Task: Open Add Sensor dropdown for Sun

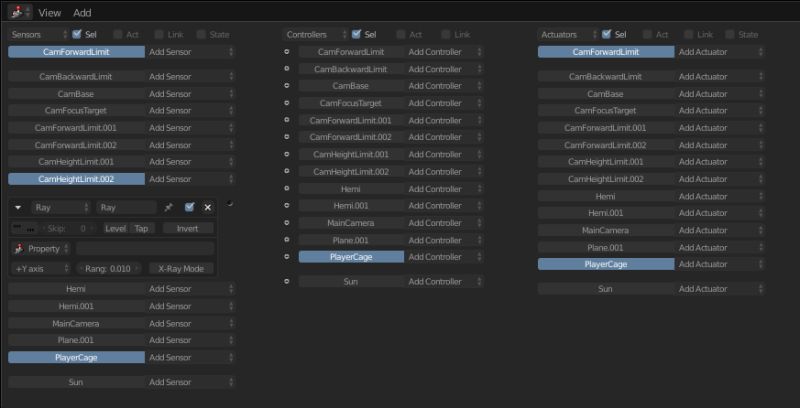Action: [190, 382]
